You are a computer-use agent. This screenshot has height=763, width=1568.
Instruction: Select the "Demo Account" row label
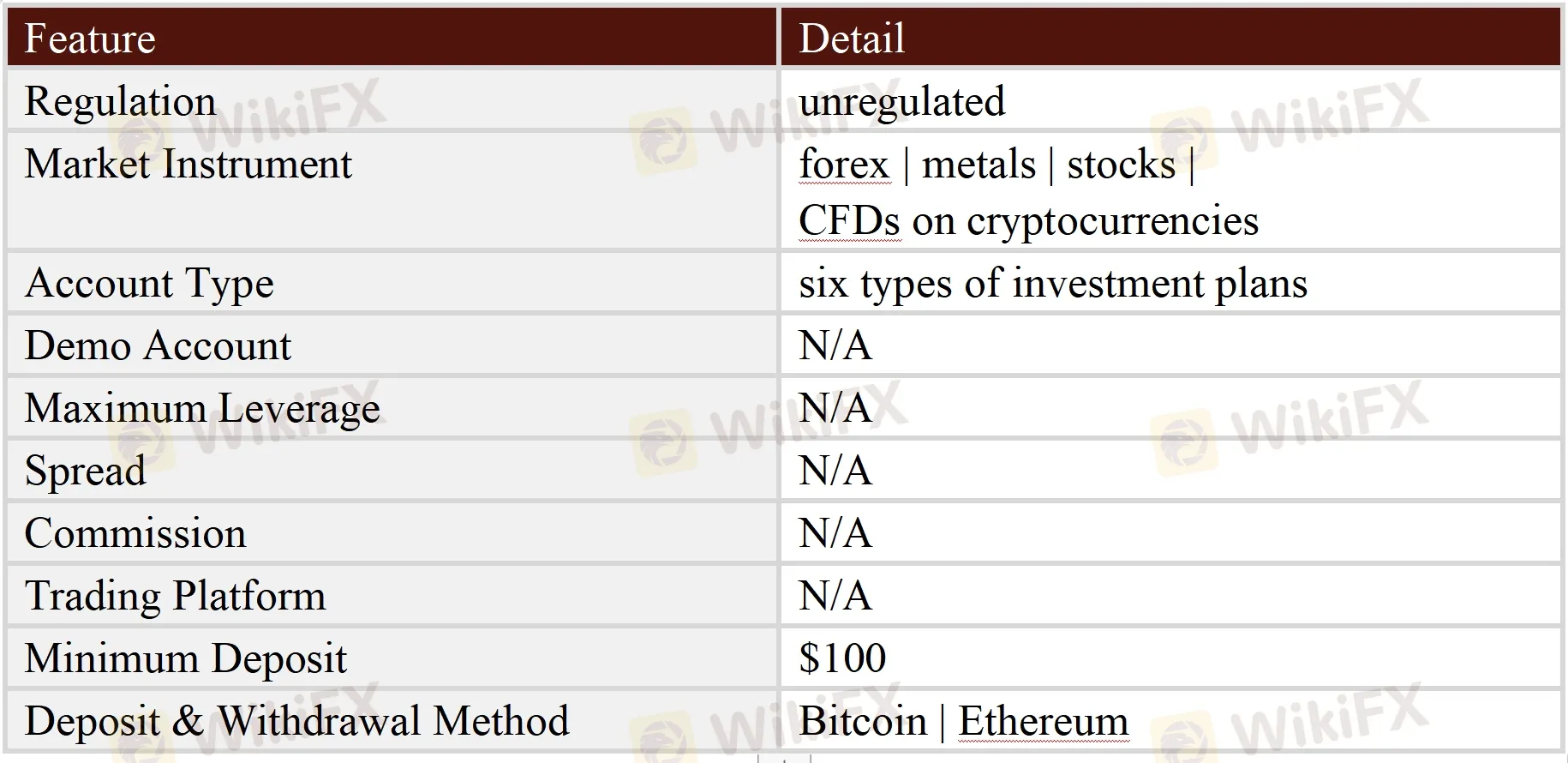(158, 345)
